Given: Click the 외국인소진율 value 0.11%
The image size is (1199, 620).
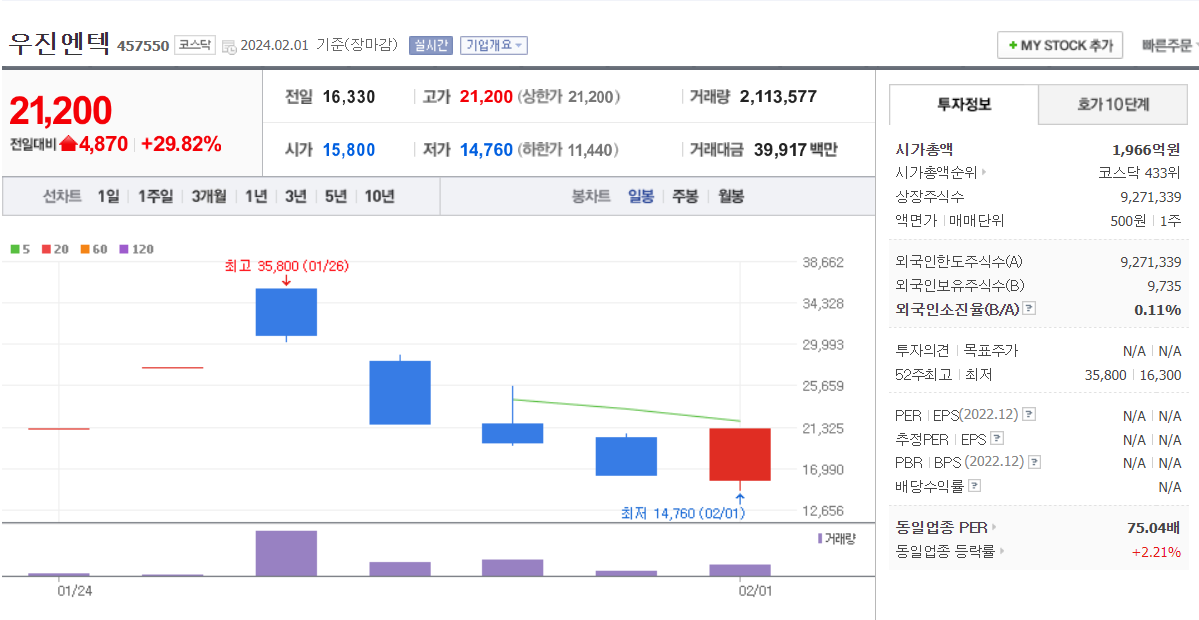Looking at the screenshot, I should tap(1160, 309).
